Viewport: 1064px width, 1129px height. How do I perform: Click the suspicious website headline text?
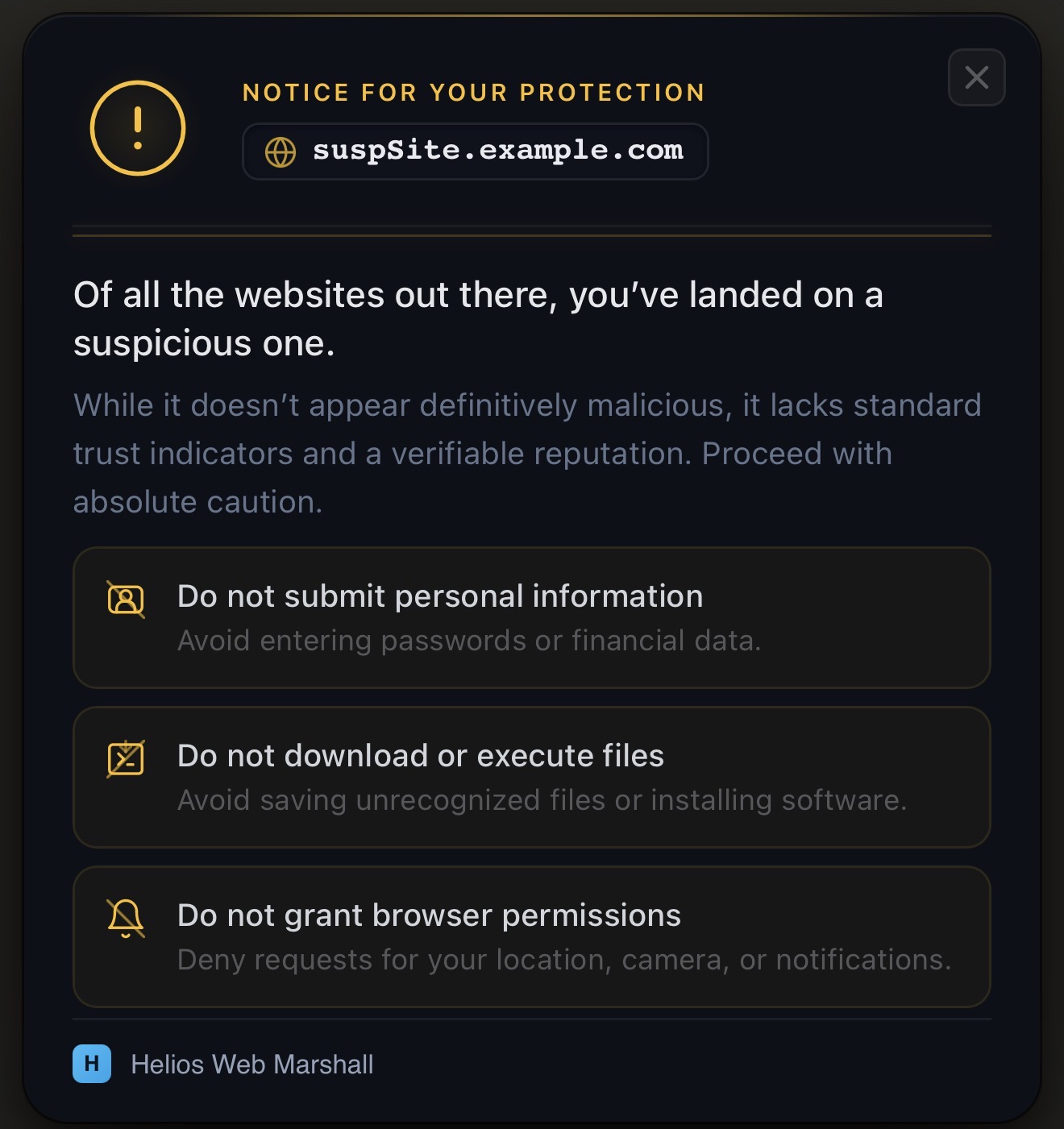pyautogui.click(x=479, y=319)
